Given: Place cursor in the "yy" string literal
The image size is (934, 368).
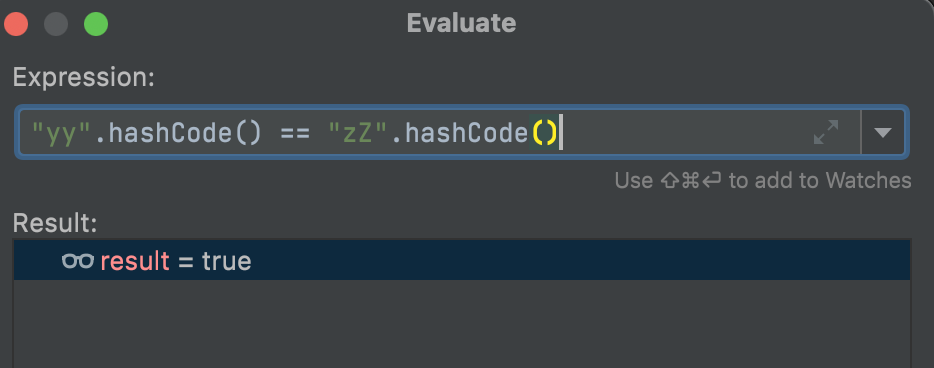Looking at the screenshot, I should coord(61,133).
